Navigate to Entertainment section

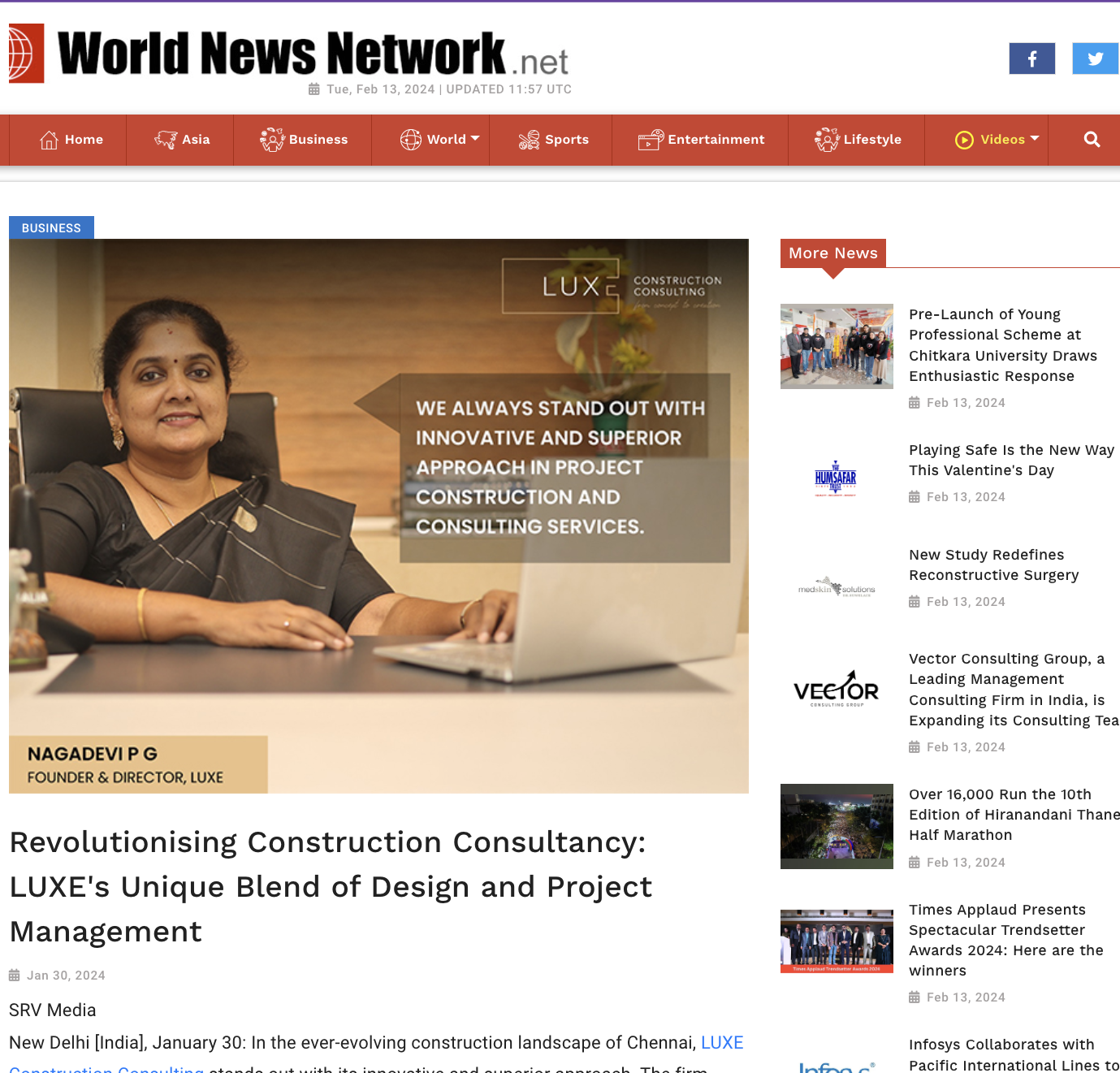(701, 140)
